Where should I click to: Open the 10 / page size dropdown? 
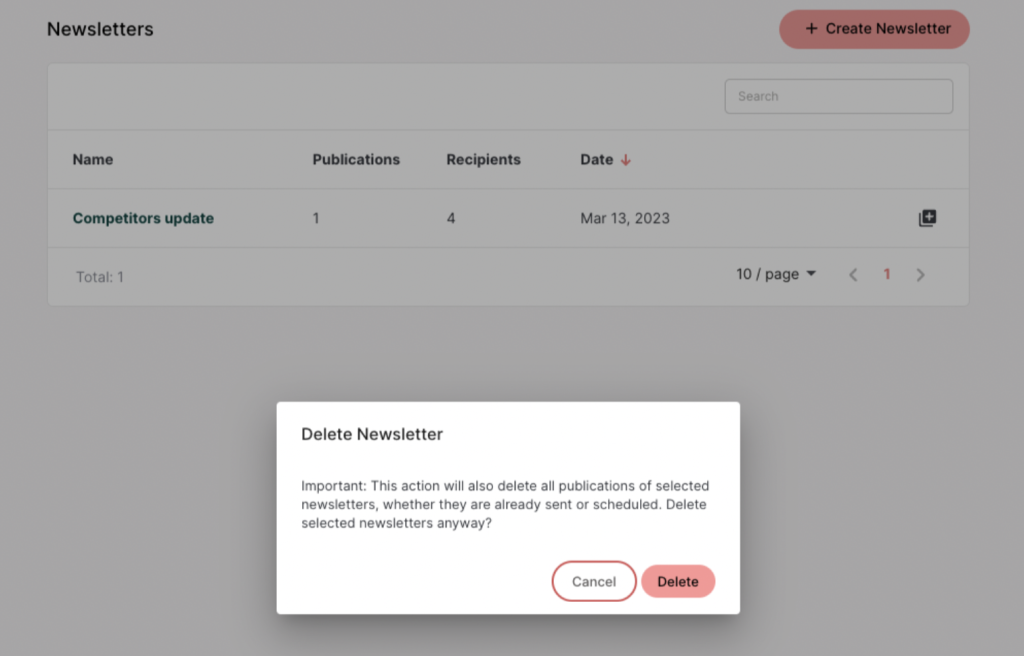[776, 274]
